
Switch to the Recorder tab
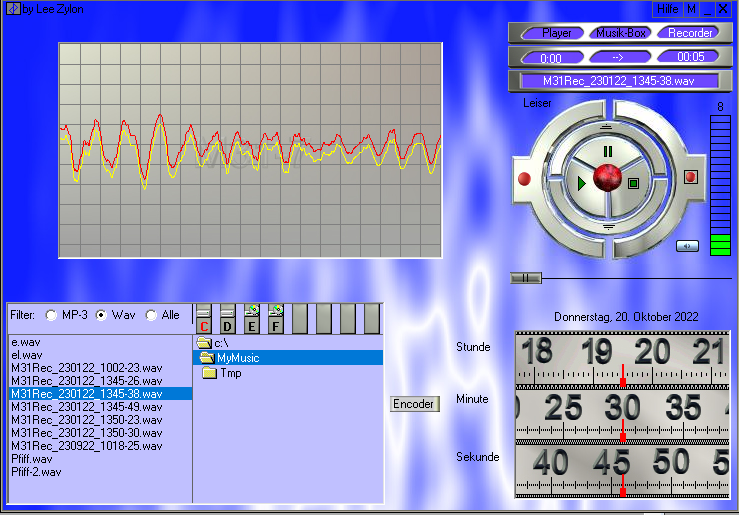pyautogui.click(x=690, y=33)
